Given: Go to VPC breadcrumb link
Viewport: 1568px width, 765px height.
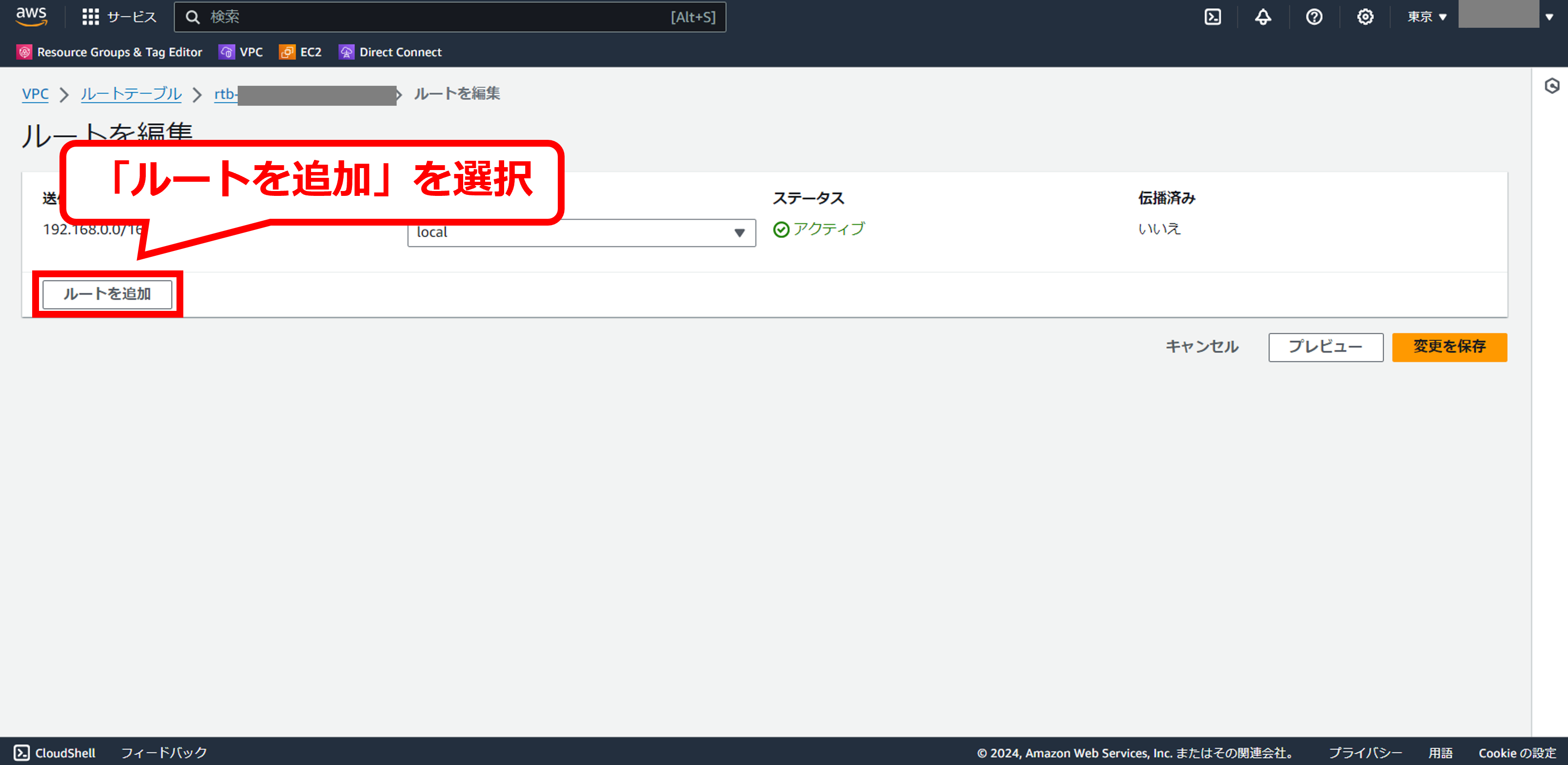Looking at the screenshot, I should 35,94.
